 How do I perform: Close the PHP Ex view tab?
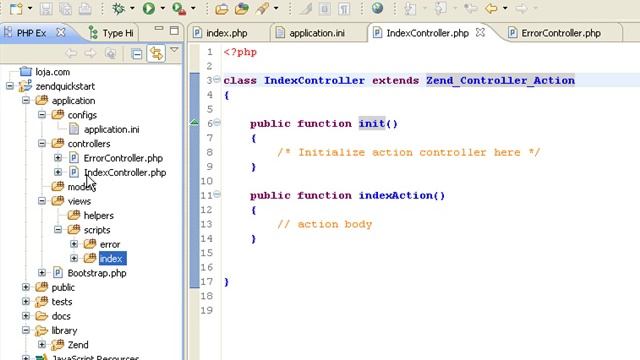[60, 32]
